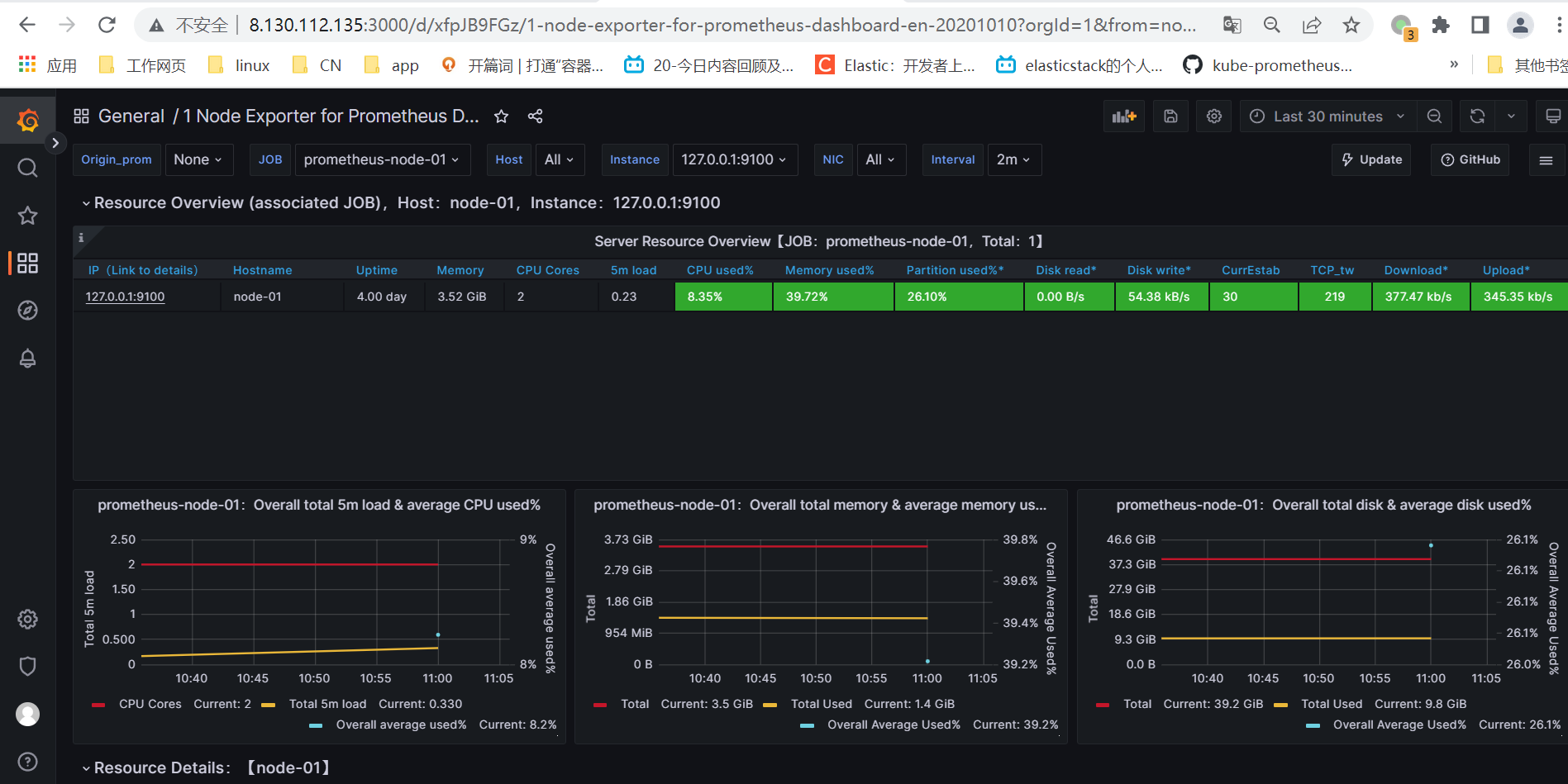Open the Configuration gear in sidebar

point(27,619)
